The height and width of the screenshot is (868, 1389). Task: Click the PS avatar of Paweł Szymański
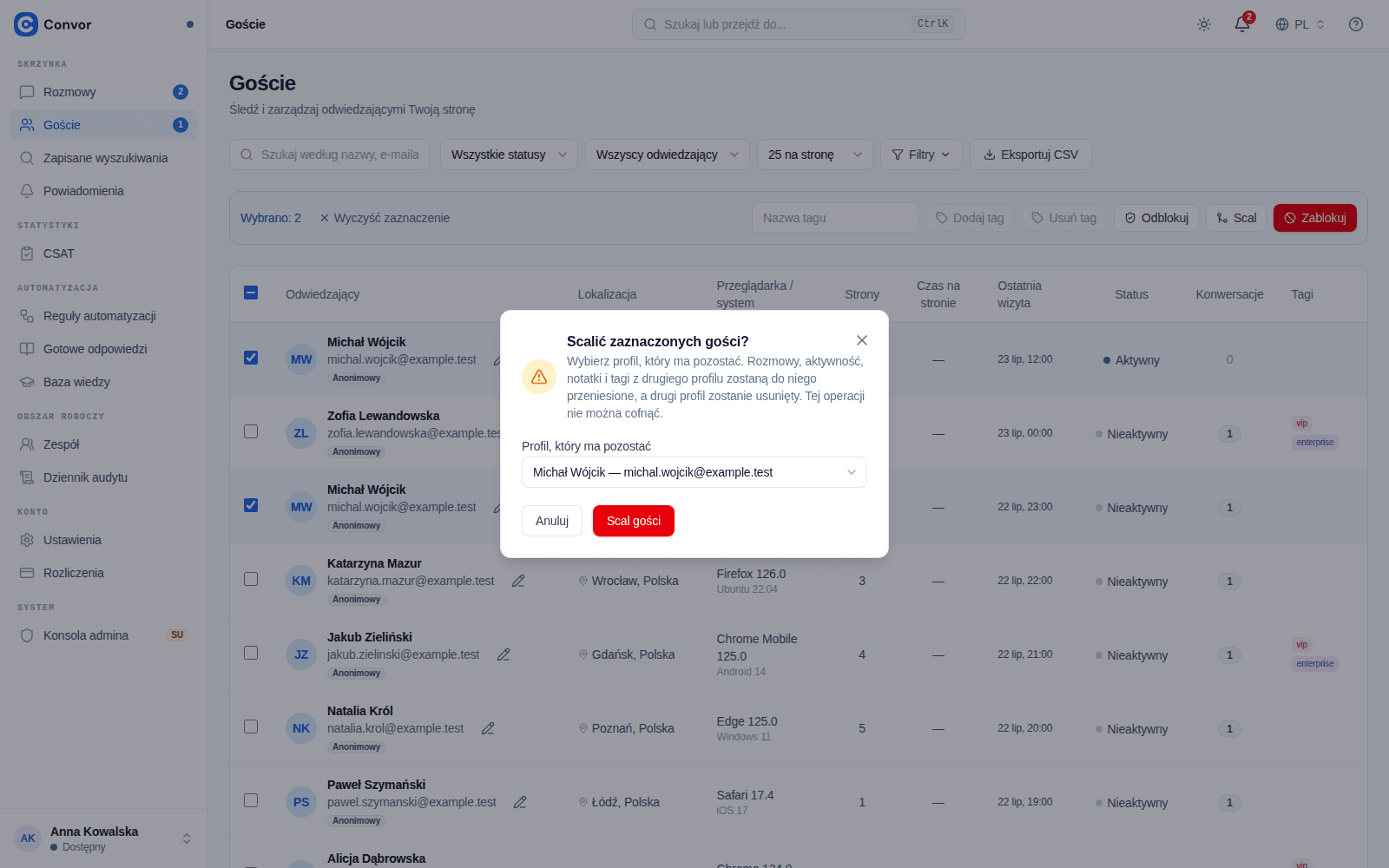(x=301, y=802)
